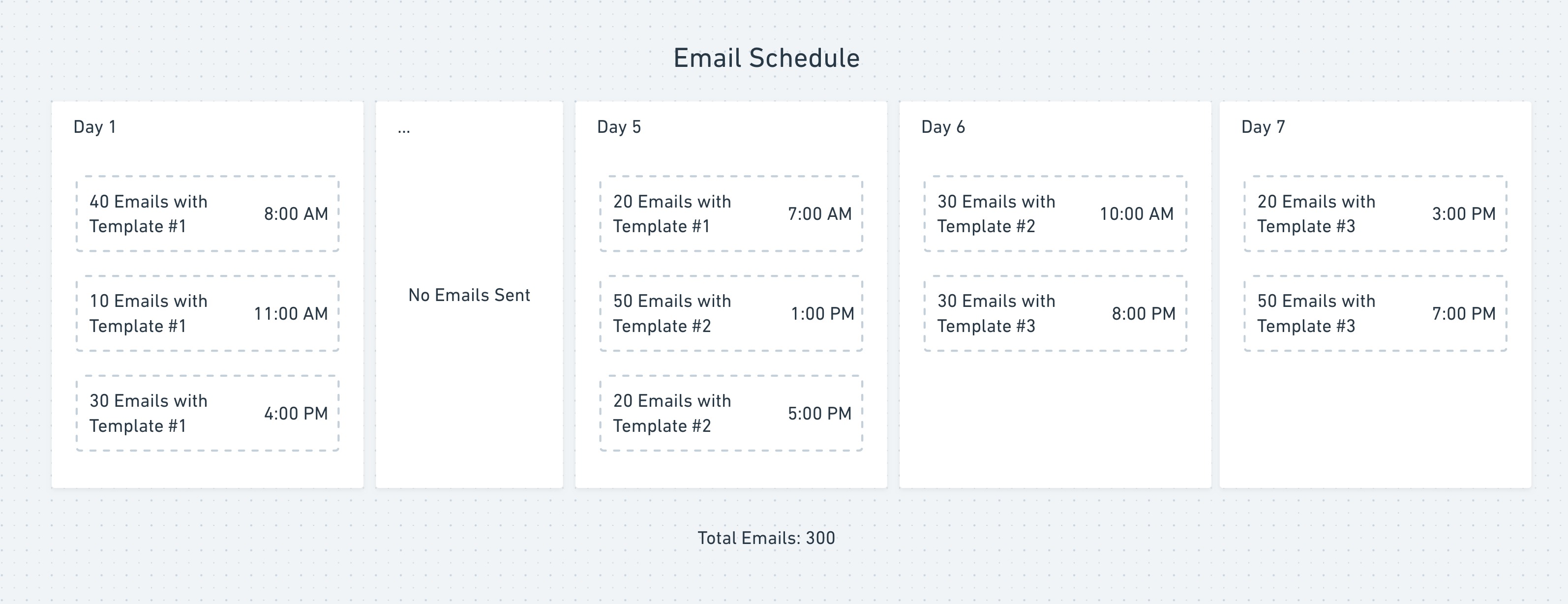Click the Total Emails: 300 summary
1568x604 pixels.
[766, 538]
